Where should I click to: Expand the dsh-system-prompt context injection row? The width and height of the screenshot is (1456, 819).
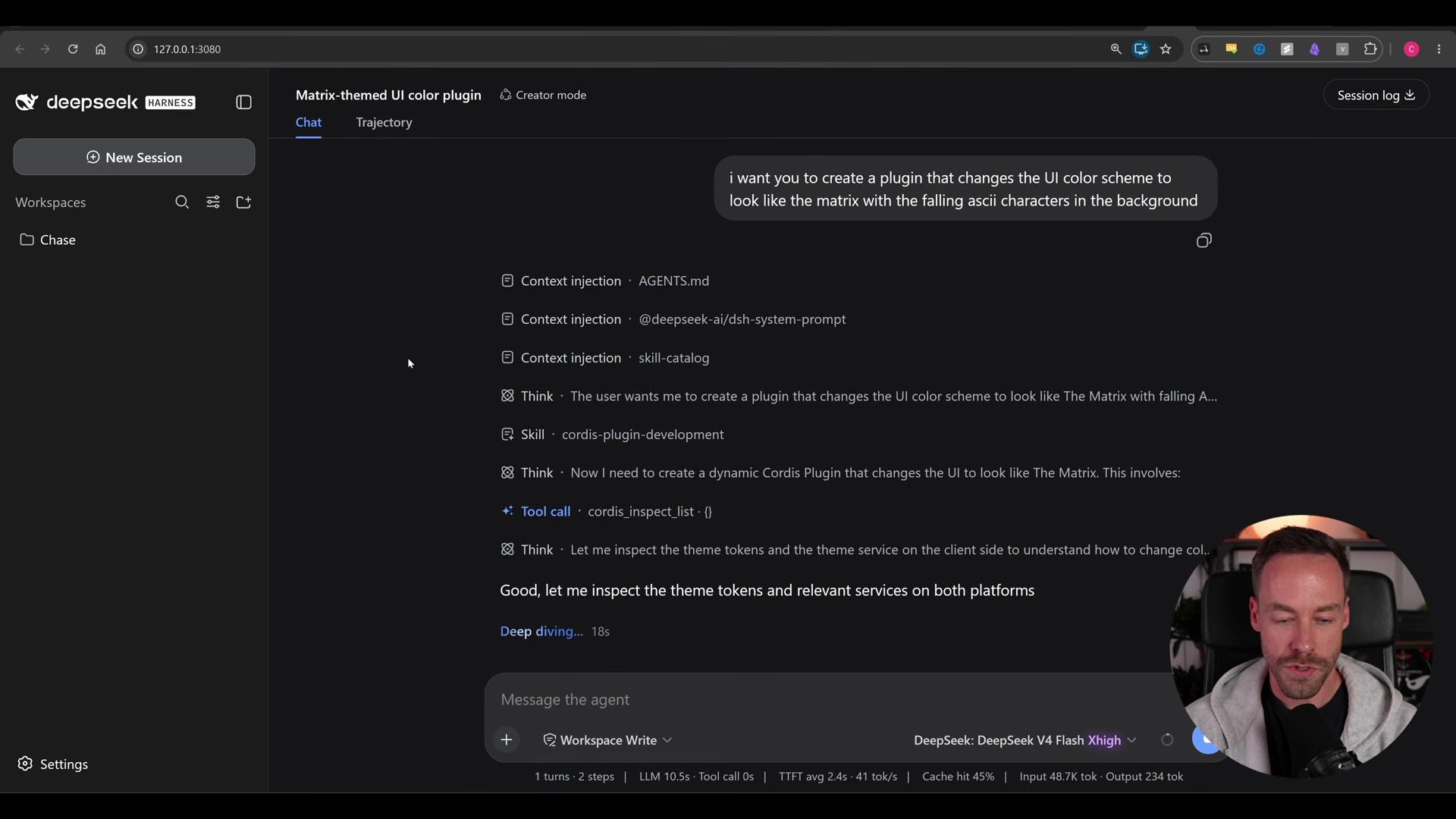[673, 319]
